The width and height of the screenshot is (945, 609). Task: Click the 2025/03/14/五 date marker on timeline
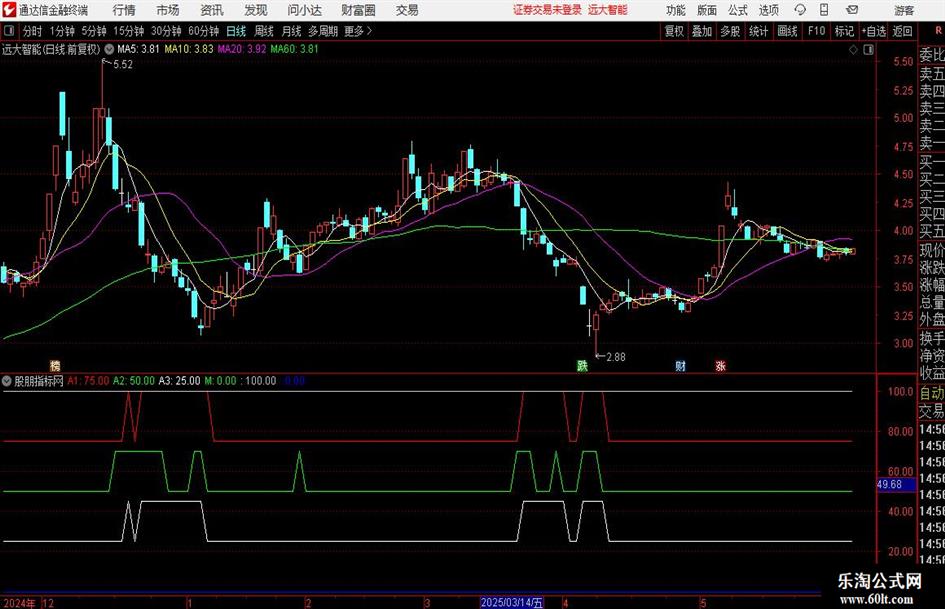pos(512,602)
